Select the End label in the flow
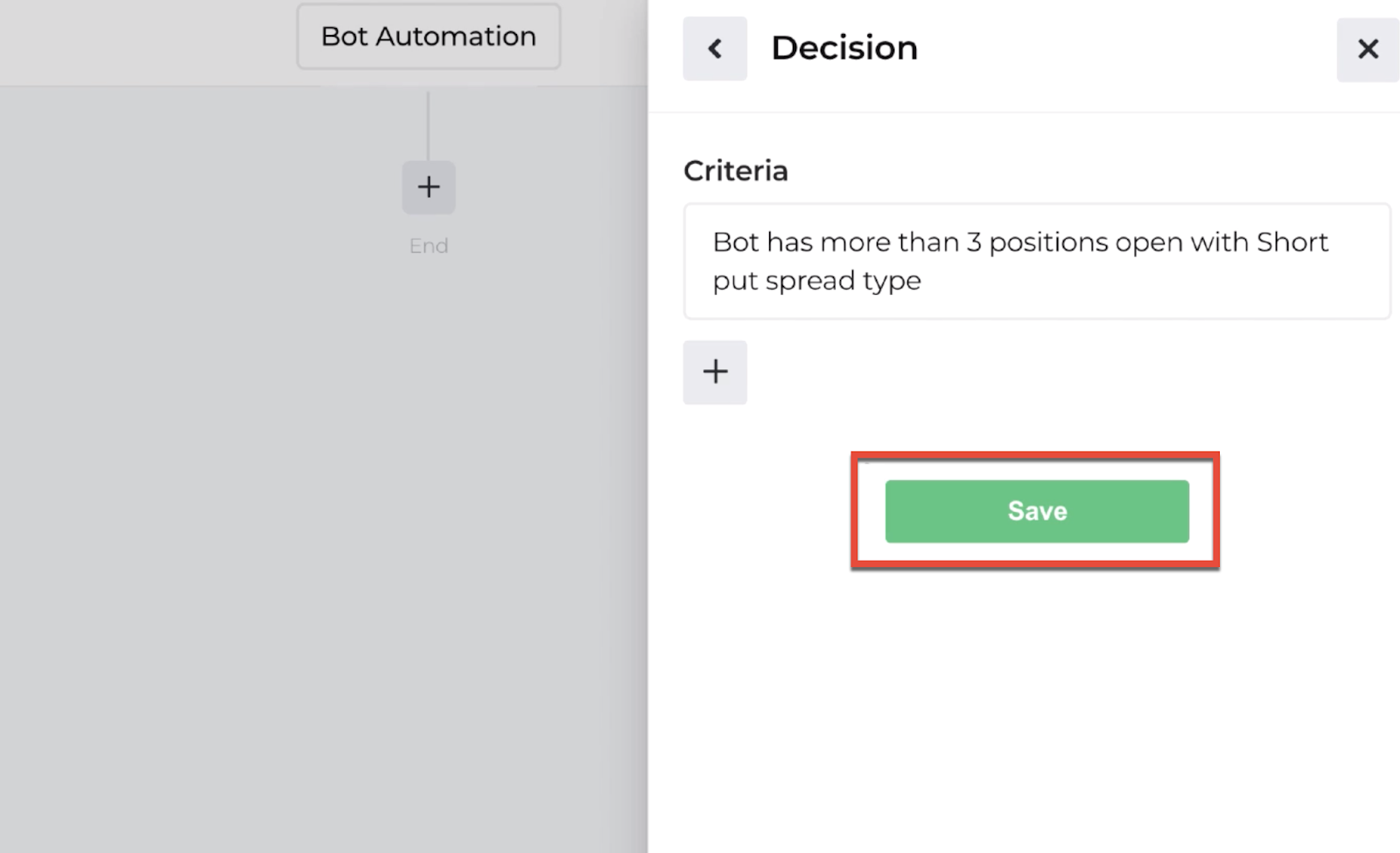This screenshot has width=1400, height=853. pyautogui.click(x=429, y=246)
